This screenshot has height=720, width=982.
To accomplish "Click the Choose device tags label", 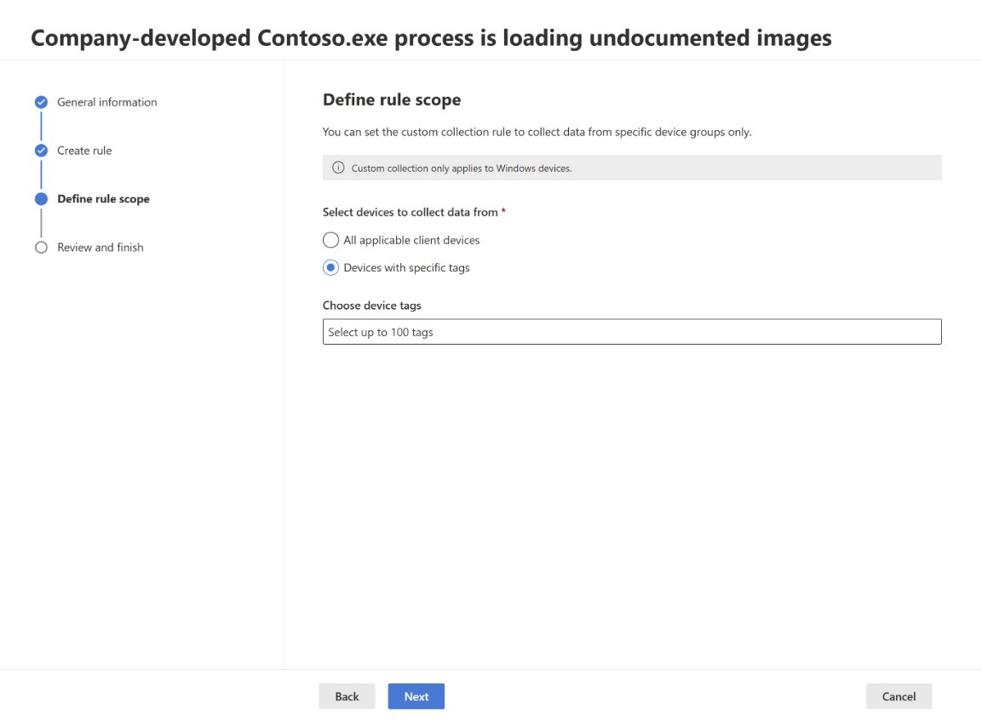I will click(372, 306).
